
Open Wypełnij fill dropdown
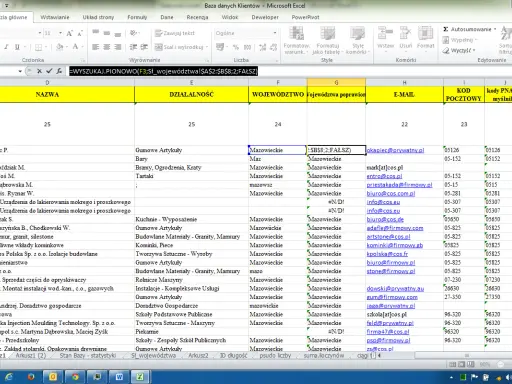(x=459, y=40)
